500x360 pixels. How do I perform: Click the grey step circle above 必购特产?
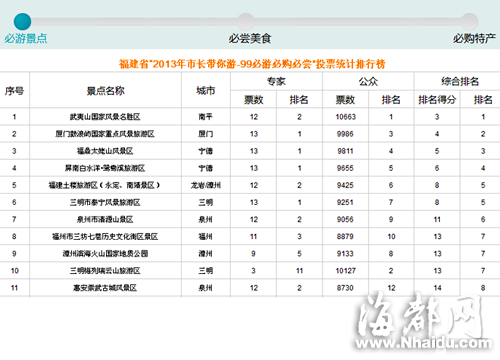[x=470, y=22]
